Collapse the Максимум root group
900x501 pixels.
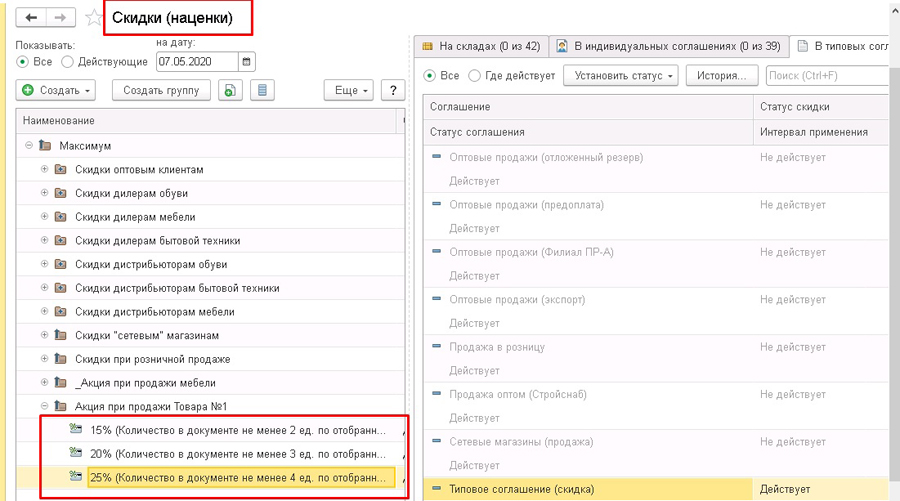29,146
